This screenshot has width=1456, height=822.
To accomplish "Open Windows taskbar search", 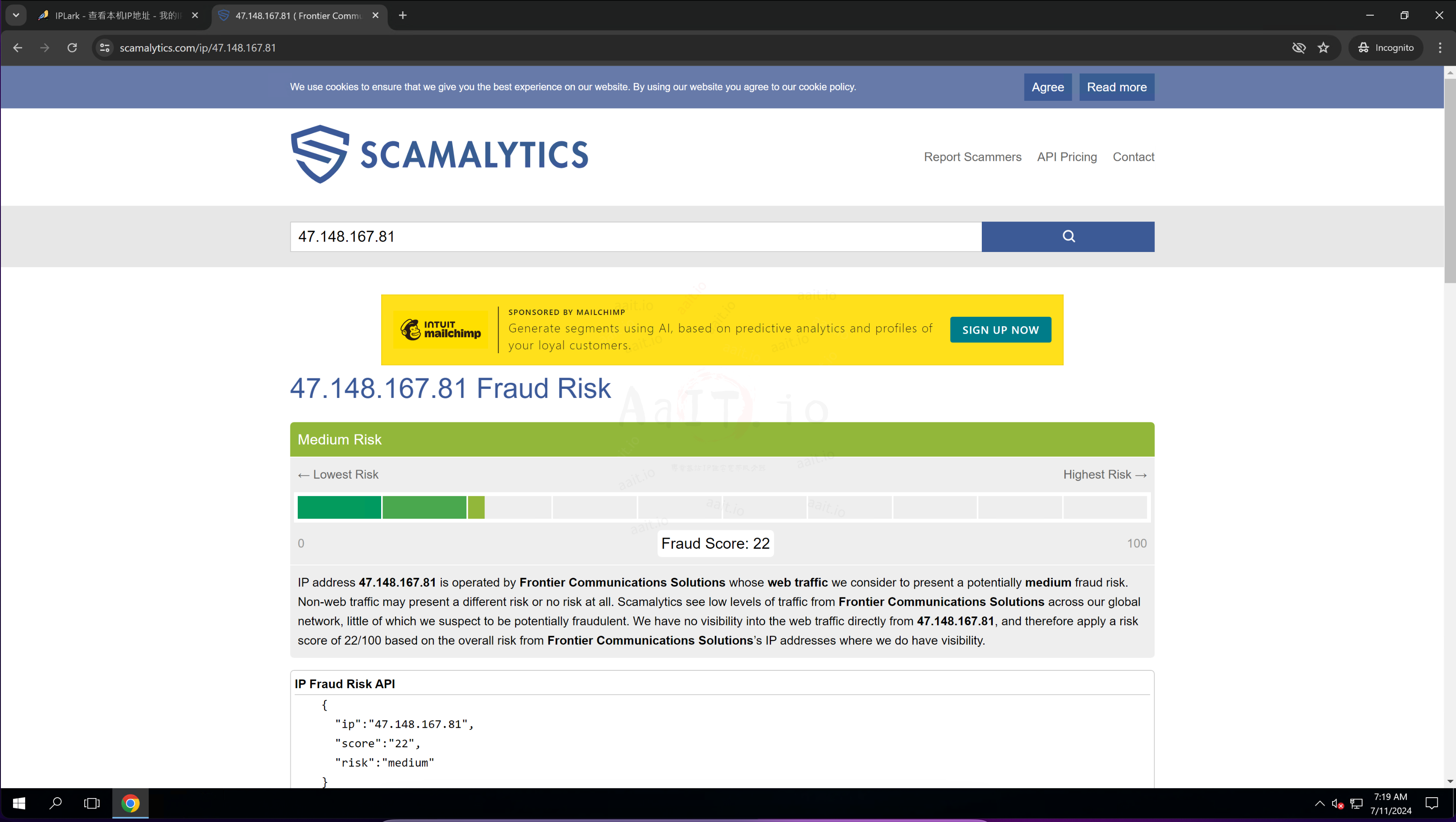I will click(55, 803).
